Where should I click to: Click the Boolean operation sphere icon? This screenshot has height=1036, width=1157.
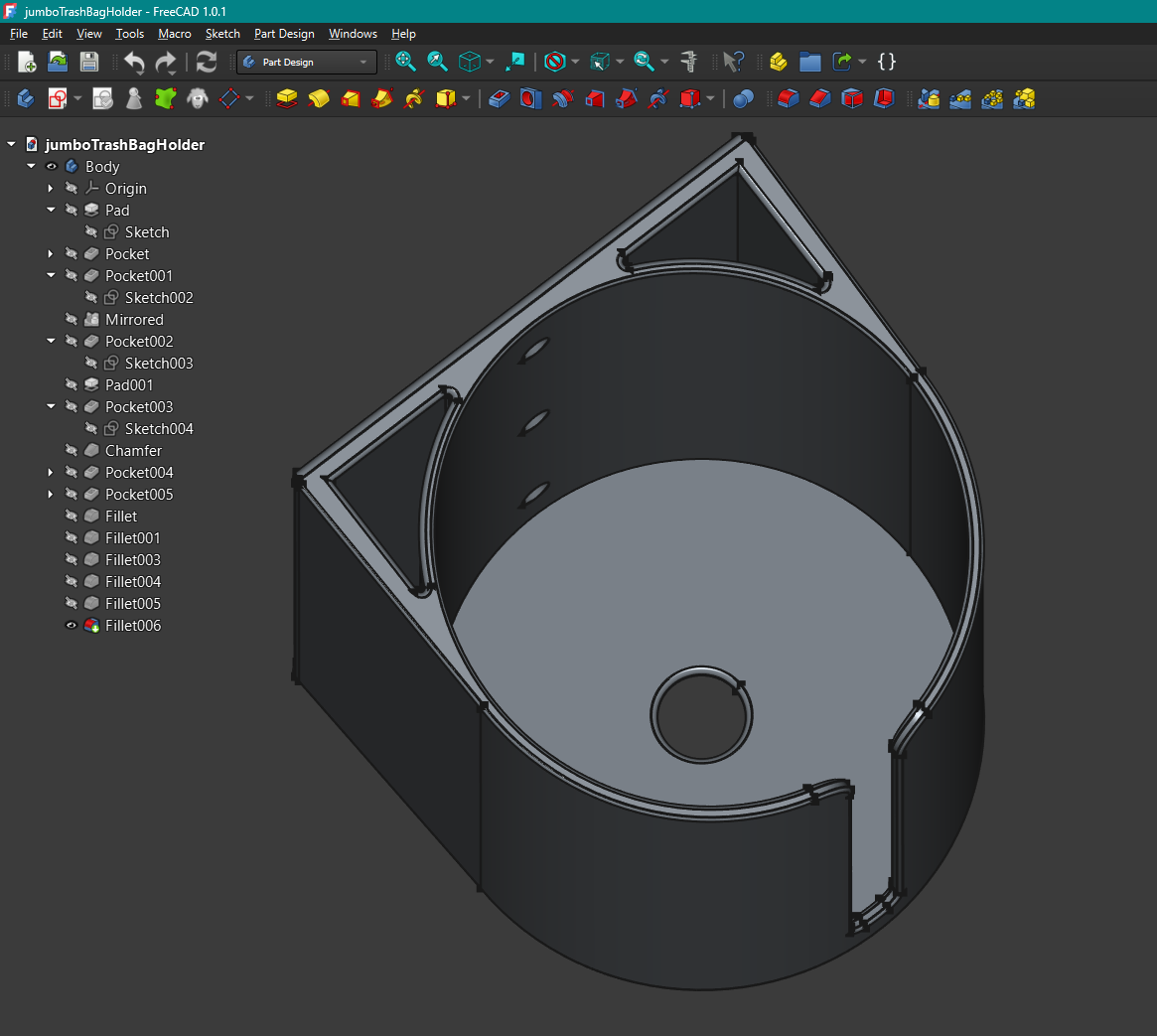pyautogui.click(x=743, y=99)
